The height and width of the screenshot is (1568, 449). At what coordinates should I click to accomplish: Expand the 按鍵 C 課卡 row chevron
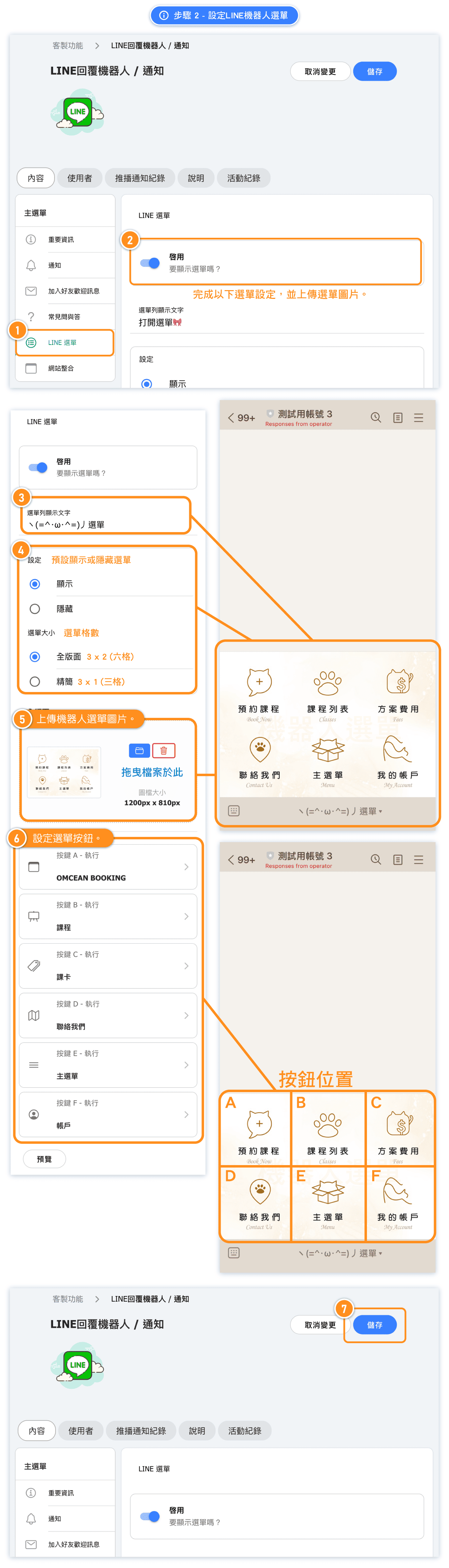[x=186, y=965]
